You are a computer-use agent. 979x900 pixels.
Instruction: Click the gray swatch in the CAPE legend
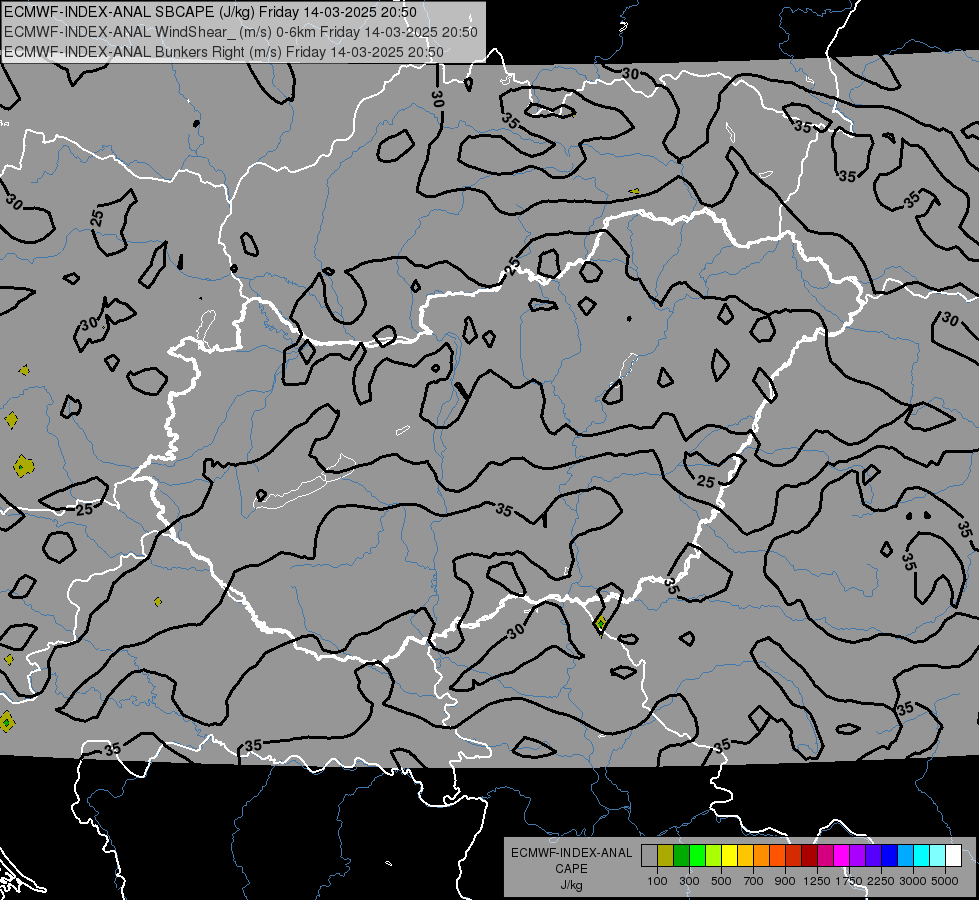(649, 855)
